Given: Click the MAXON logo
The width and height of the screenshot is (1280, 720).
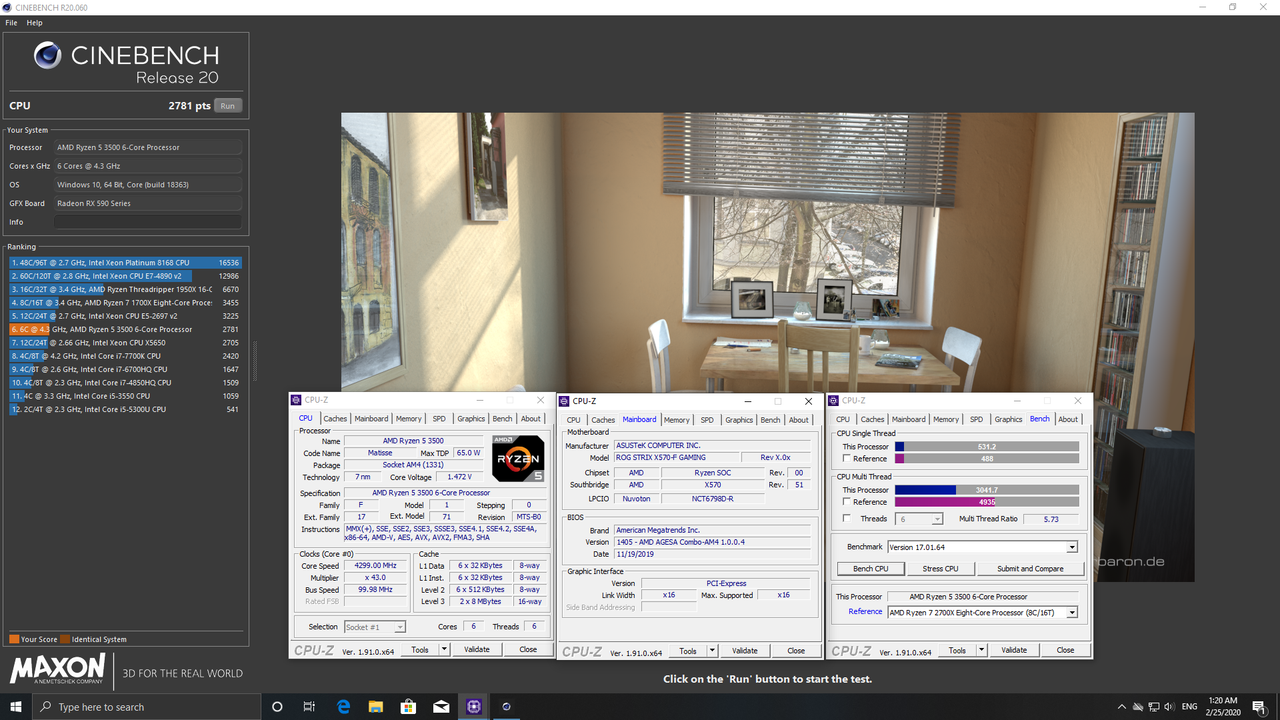Looking at the screenshot, I should tap(57, 669).
